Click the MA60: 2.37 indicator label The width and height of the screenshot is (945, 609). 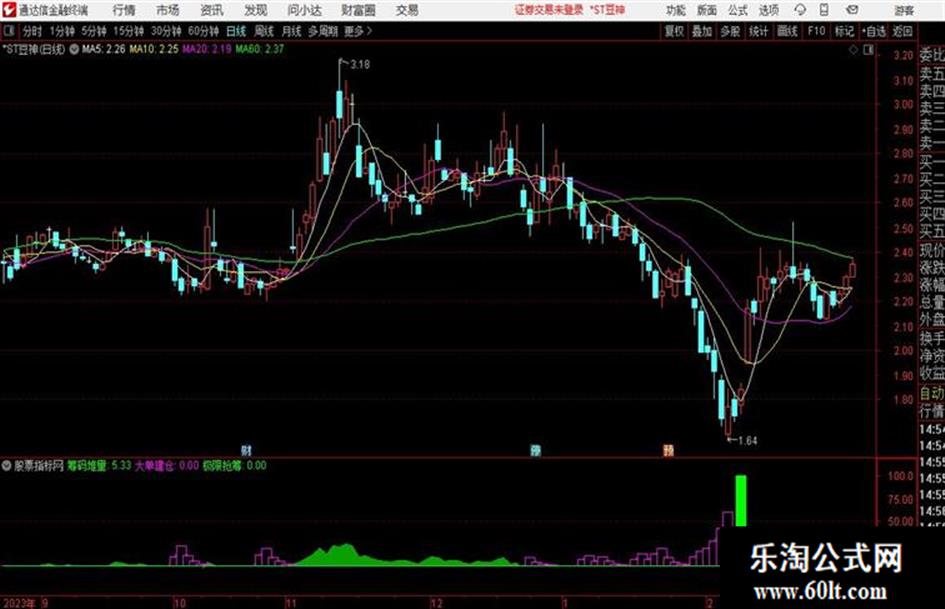tap(259, 49)
